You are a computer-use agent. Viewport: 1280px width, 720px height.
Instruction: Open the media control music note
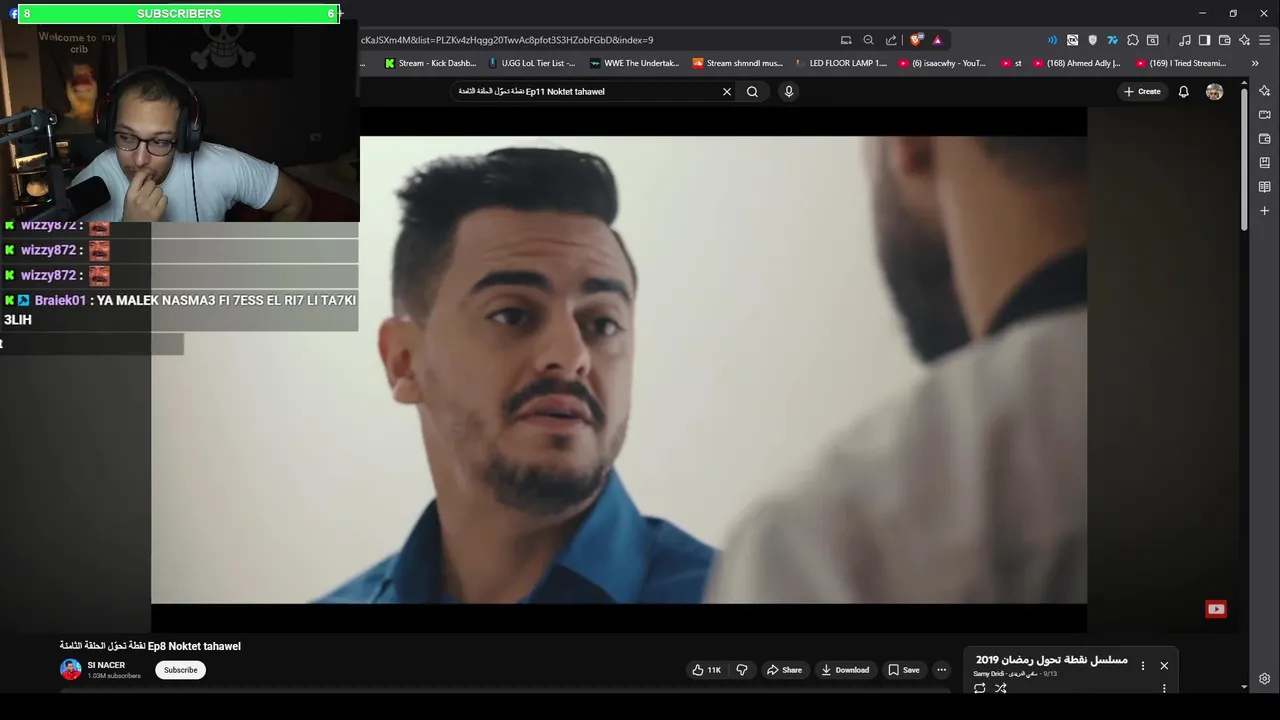1184,40
